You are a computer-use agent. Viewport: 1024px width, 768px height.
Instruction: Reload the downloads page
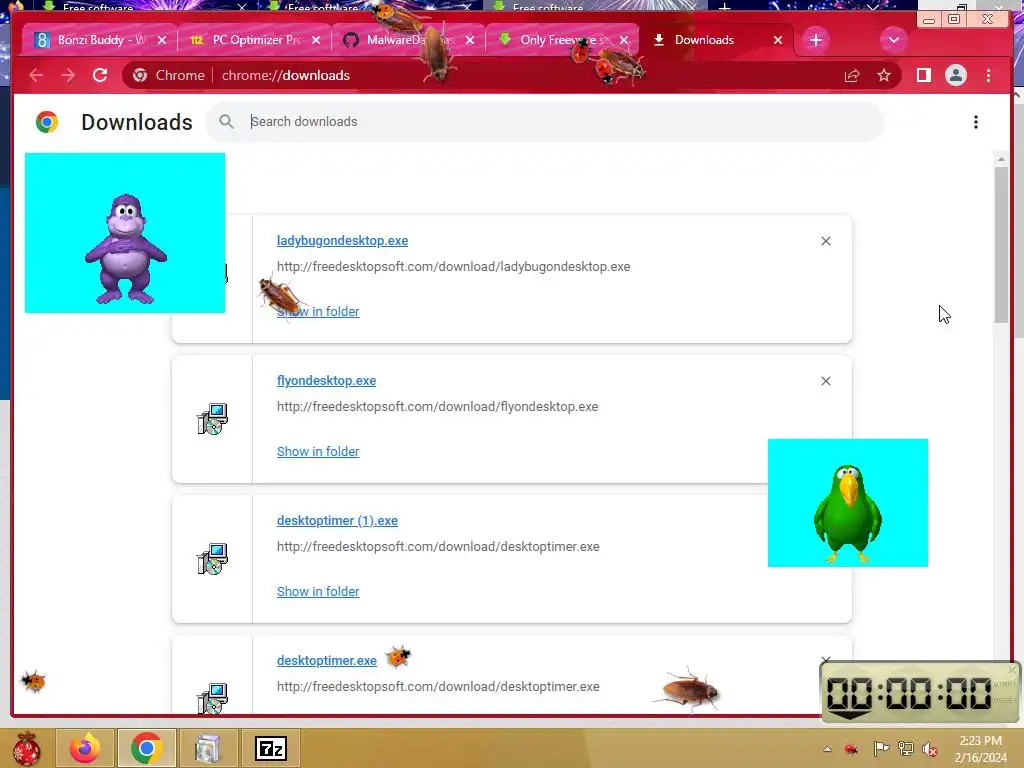(100, 75)
